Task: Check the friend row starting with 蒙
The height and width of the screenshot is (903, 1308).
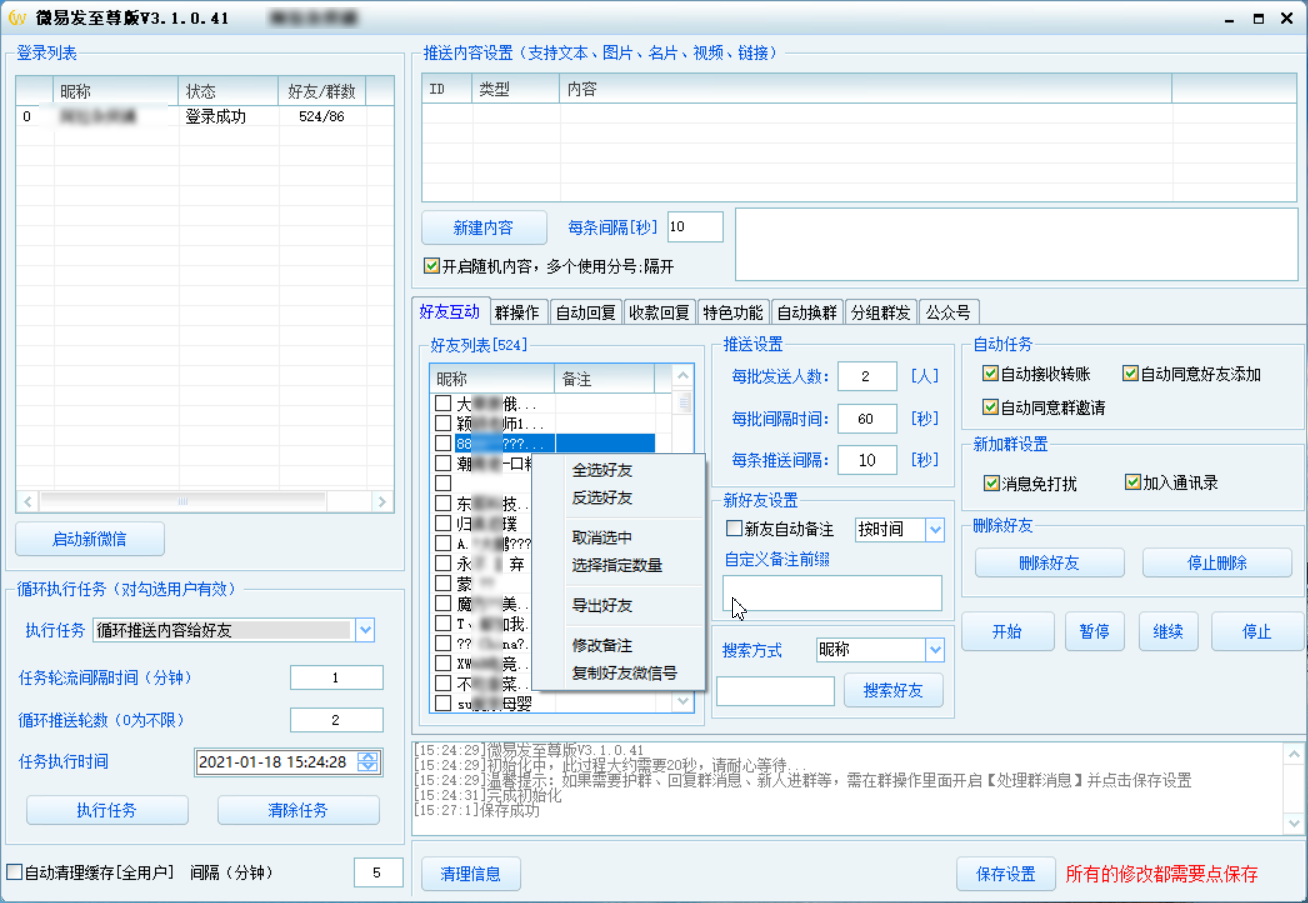Action: tap(443, 583)
